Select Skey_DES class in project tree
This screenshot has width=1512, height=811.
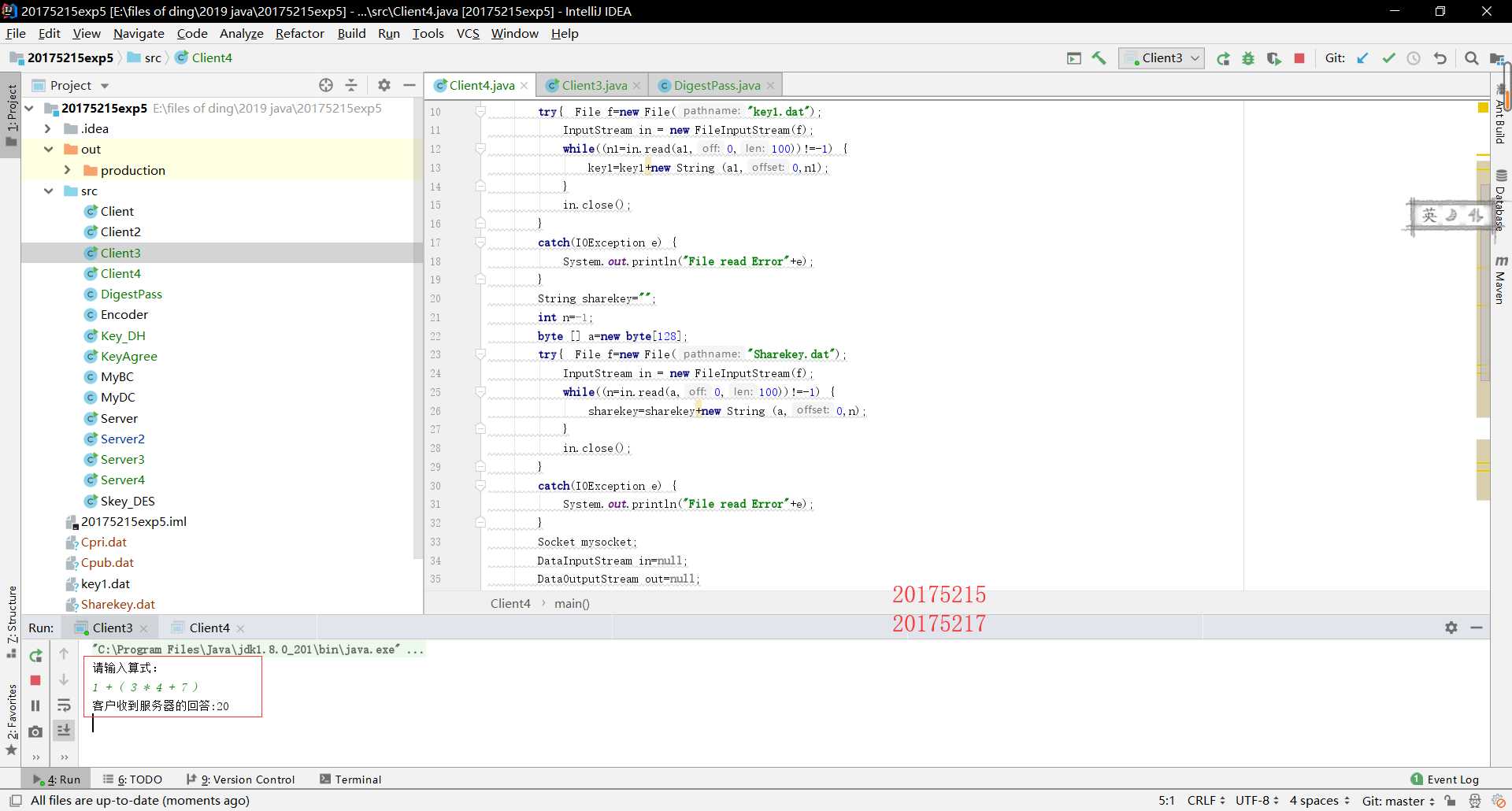(x=127, y=501)
